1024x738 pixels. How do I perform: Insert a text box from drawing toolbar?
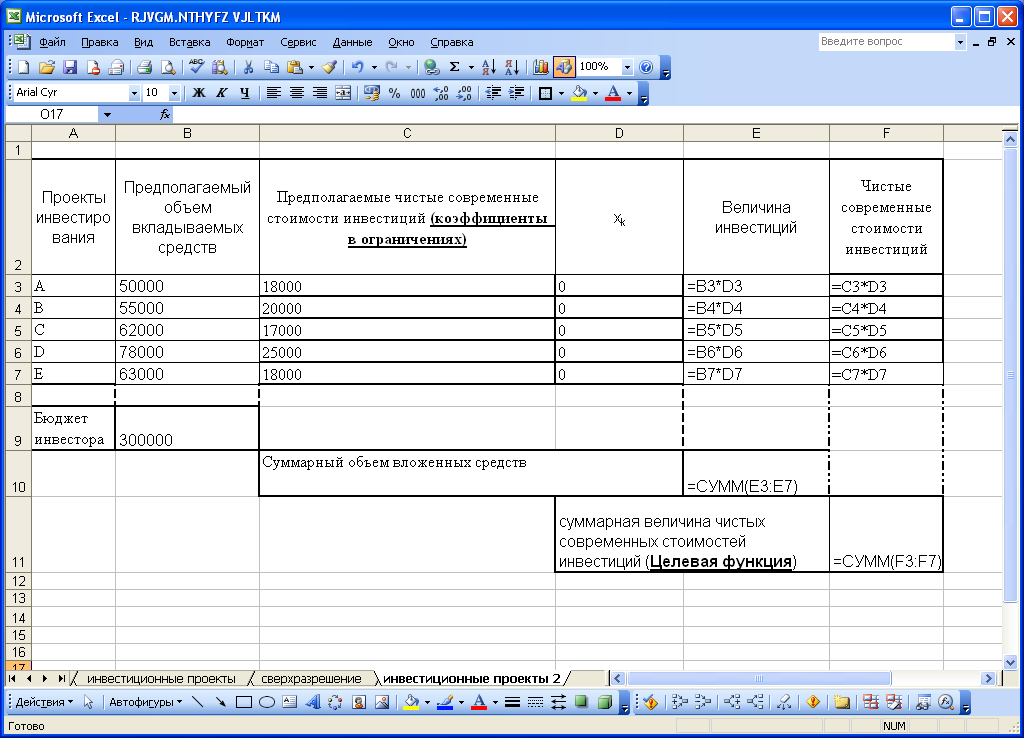289,702
